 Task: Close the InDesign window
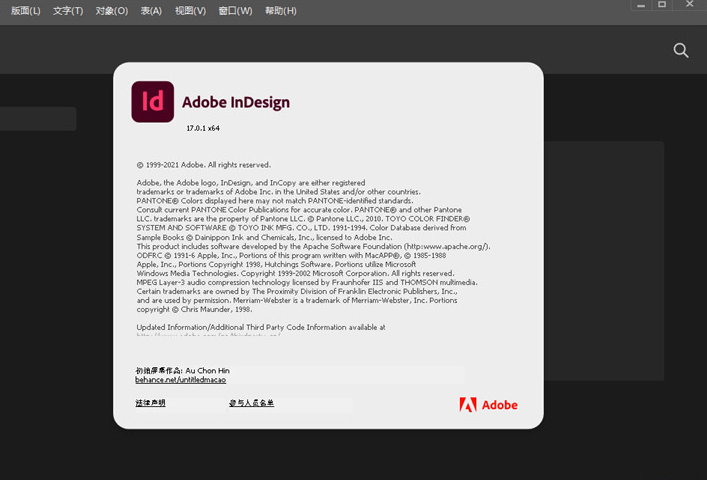tap(689, 5)
